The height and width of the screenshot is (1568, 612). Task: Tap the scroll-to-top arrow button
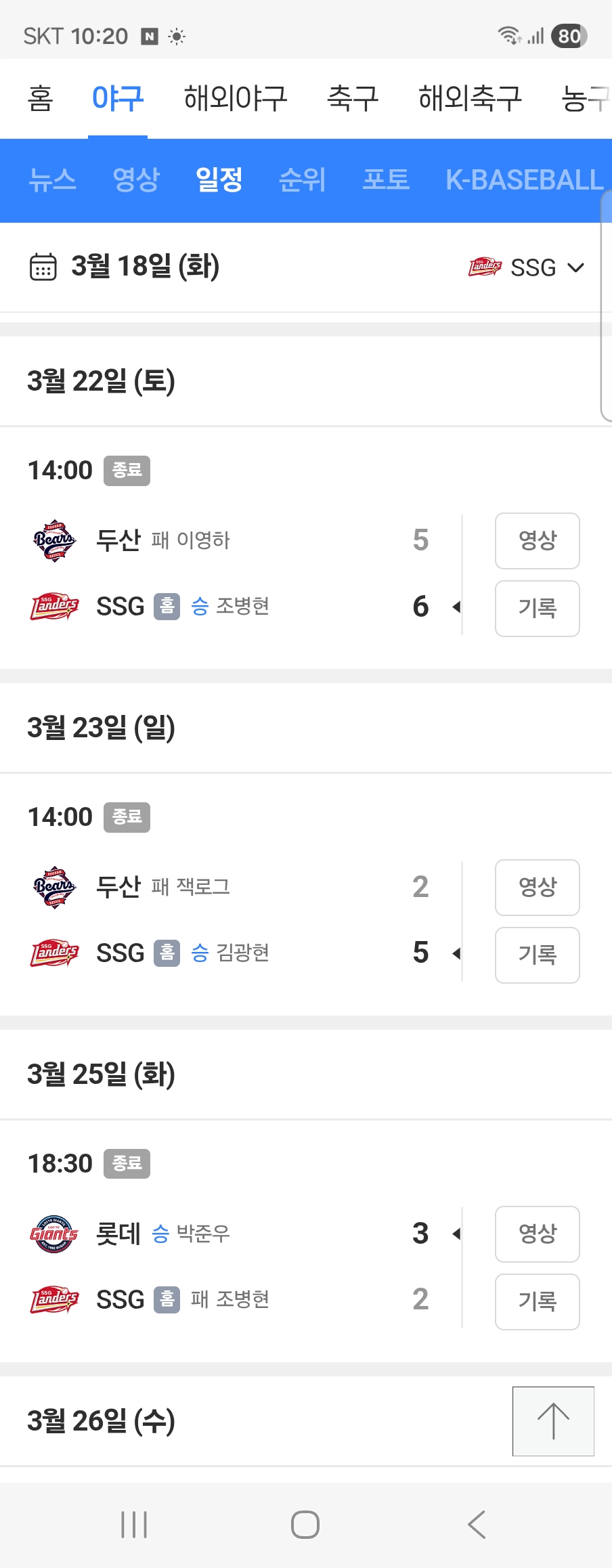click(553, 1421)
